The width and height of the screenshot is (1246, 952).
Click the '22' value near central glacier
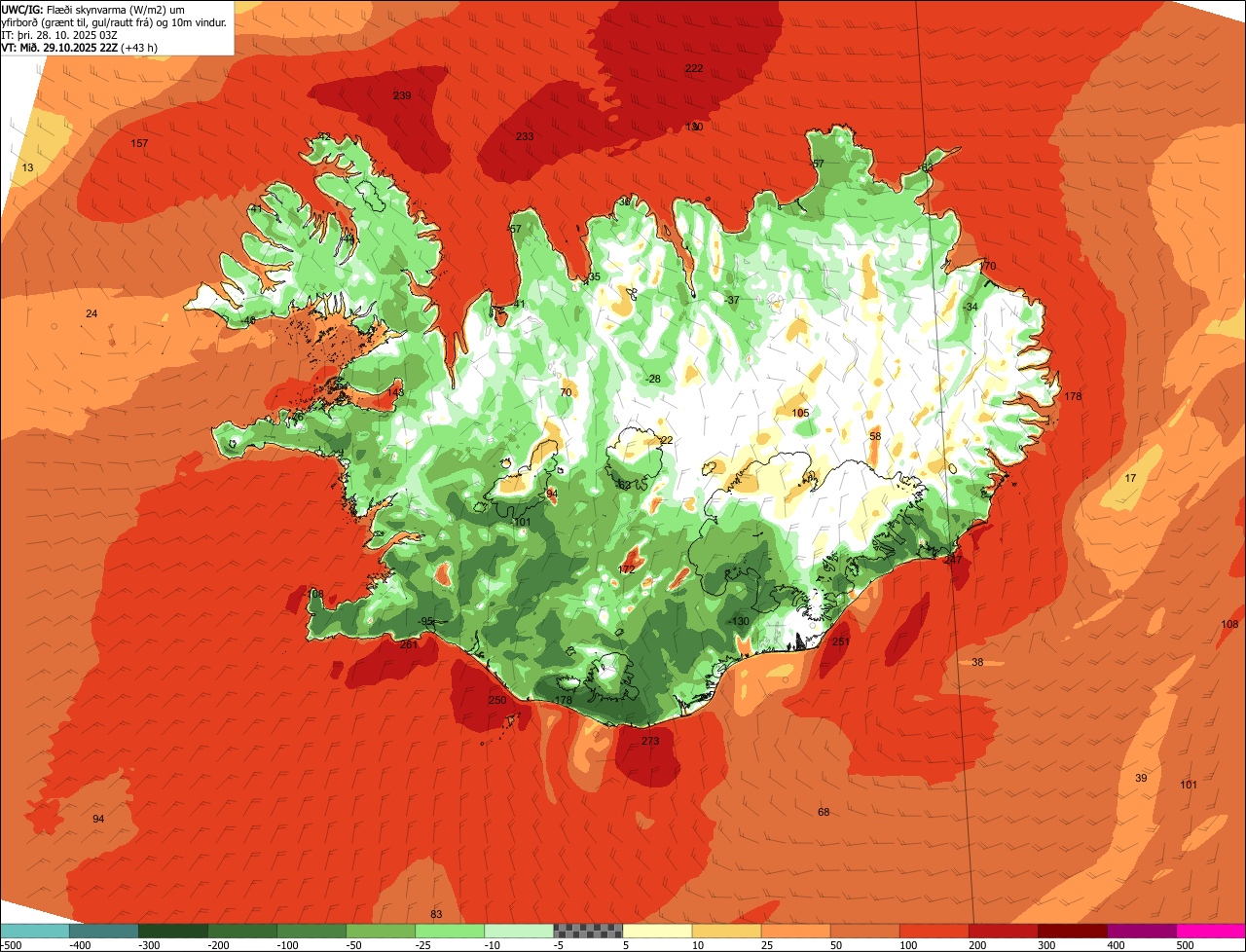click(x=667, y=441)
